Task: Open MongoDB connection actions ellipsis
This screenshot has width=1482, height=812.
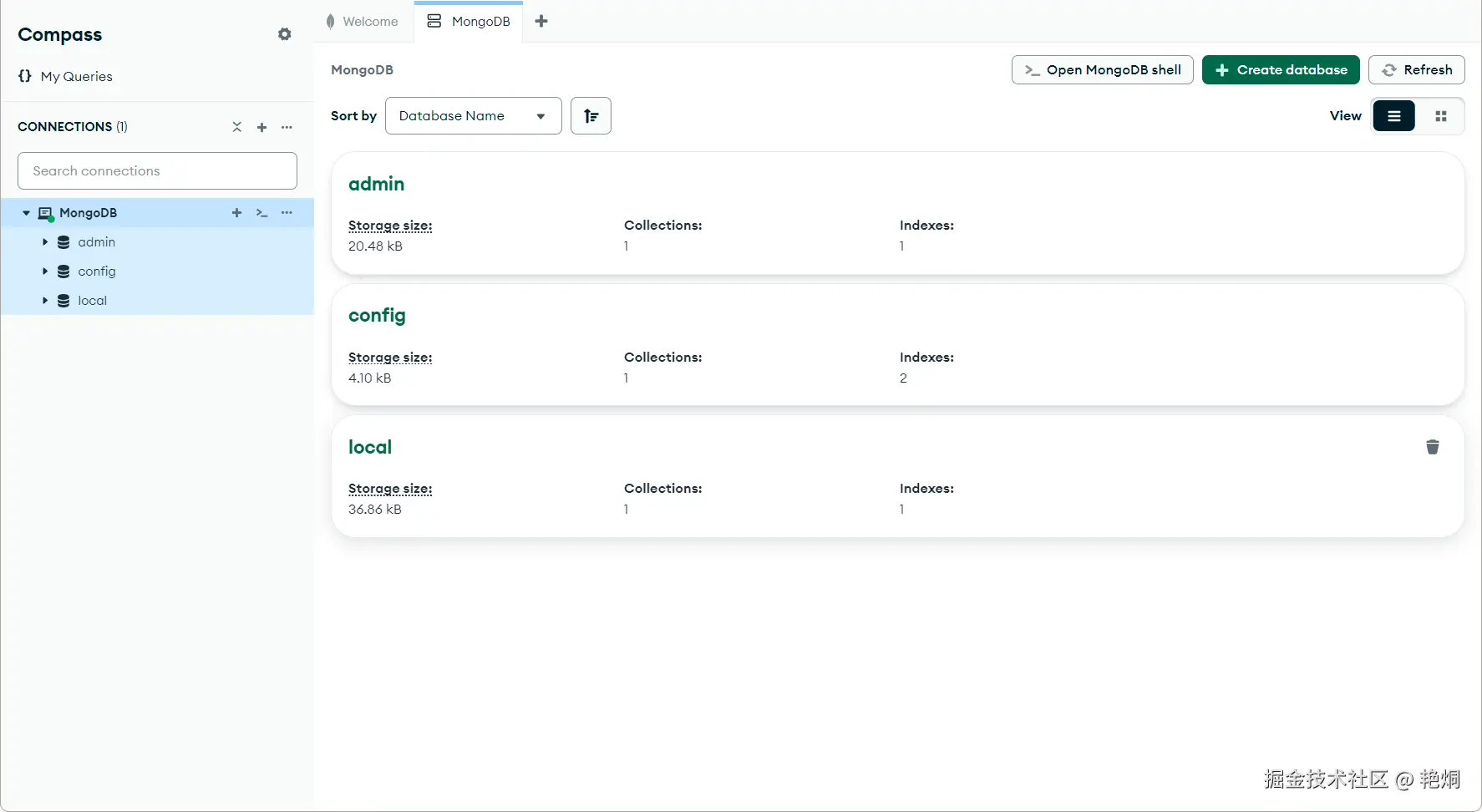Action: pos(287,213)
